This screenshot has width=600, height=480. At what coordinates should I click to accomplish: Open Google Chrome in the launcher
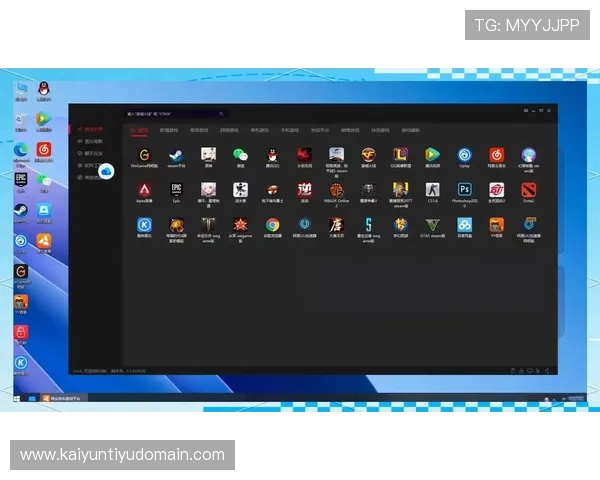pos(272,228)
